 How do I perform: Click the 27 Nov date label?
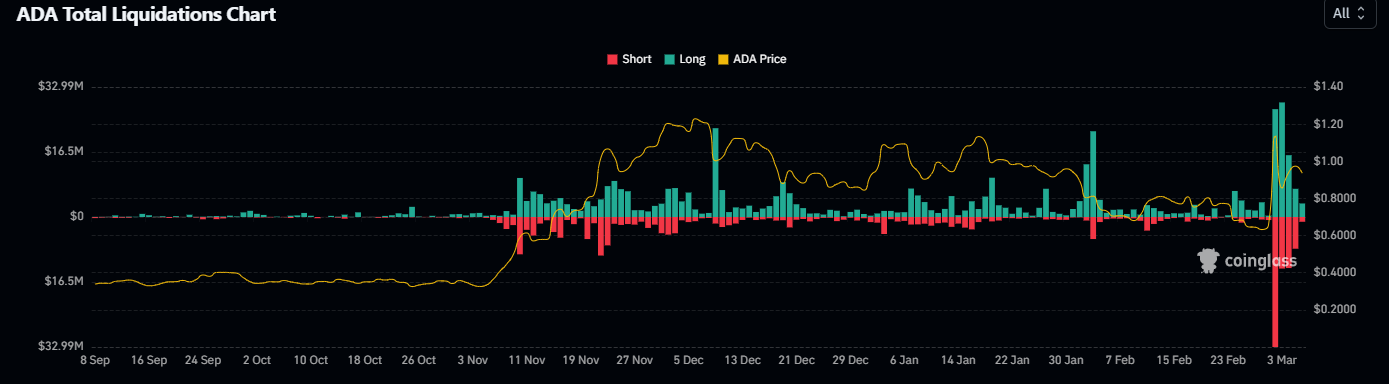point(635,359)
